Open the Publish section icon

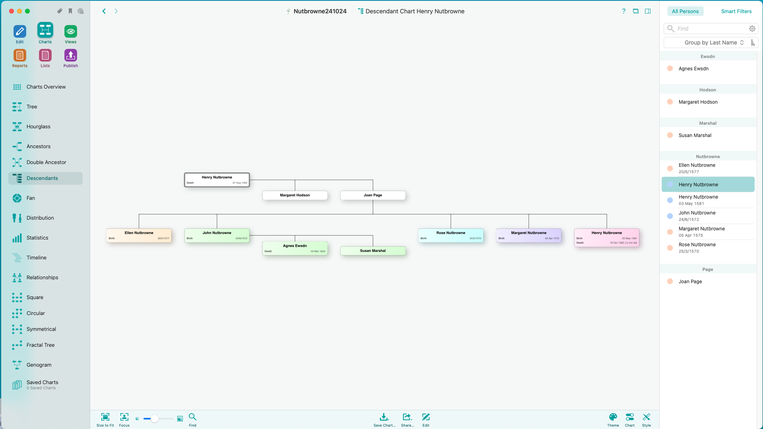pos(71,55)
